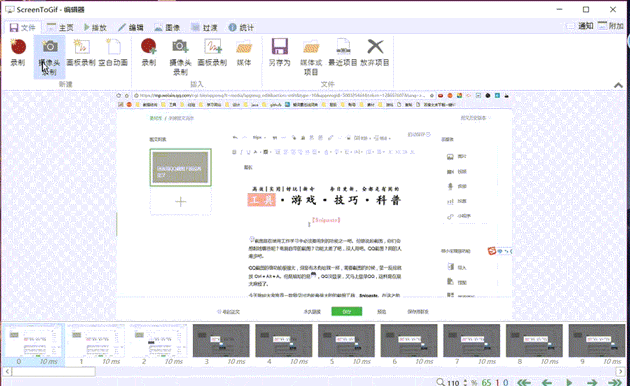Select frame 0 thumbnail in timeline
The width and height of the screenshot is (630, 386).
pyautogui.click(x=34, y=345)
